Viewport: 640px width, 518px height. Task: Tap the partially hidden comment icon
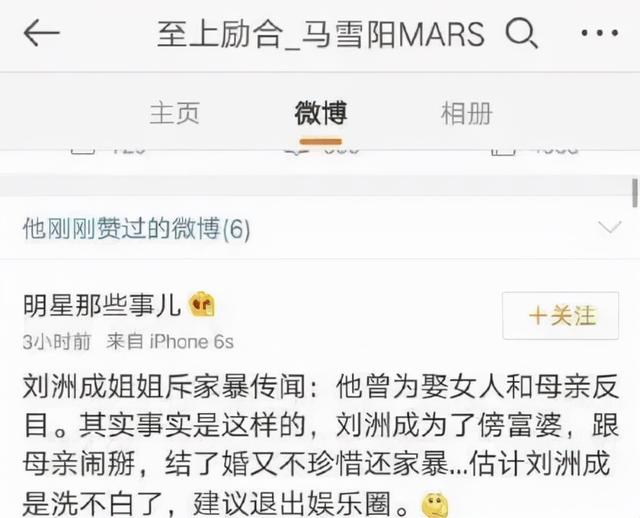click(297, 151)
